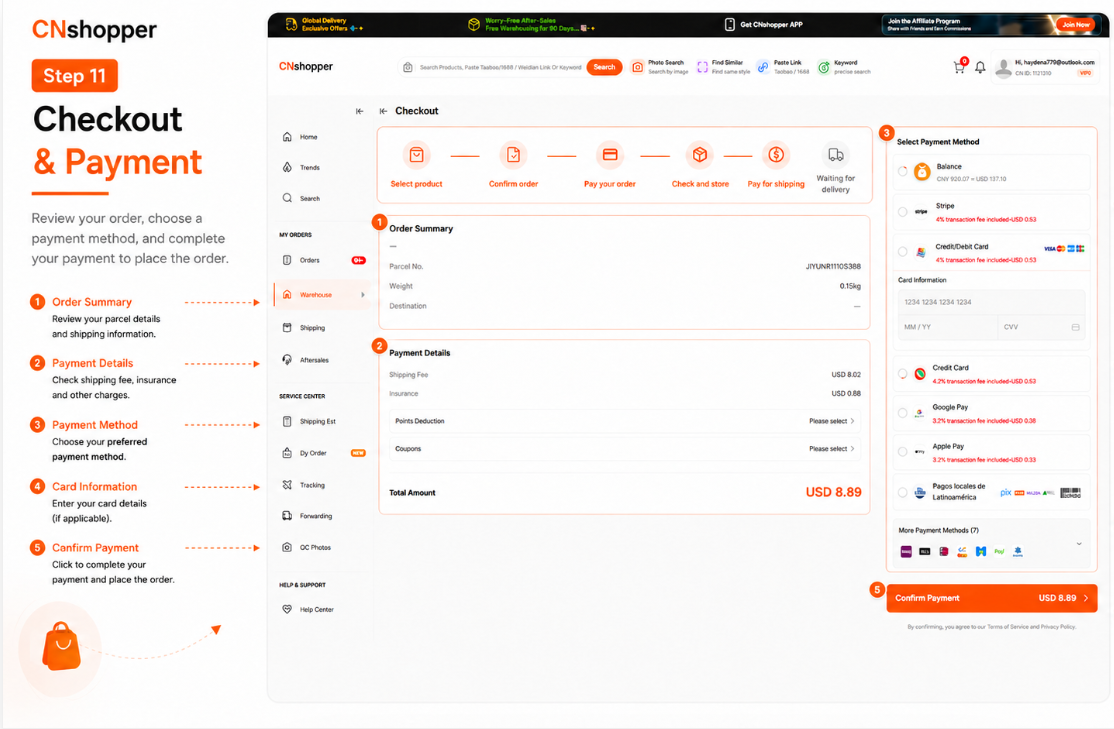Select Balance payment method
The height and width of the screenshot is (729, 1114).
[902, 171]
